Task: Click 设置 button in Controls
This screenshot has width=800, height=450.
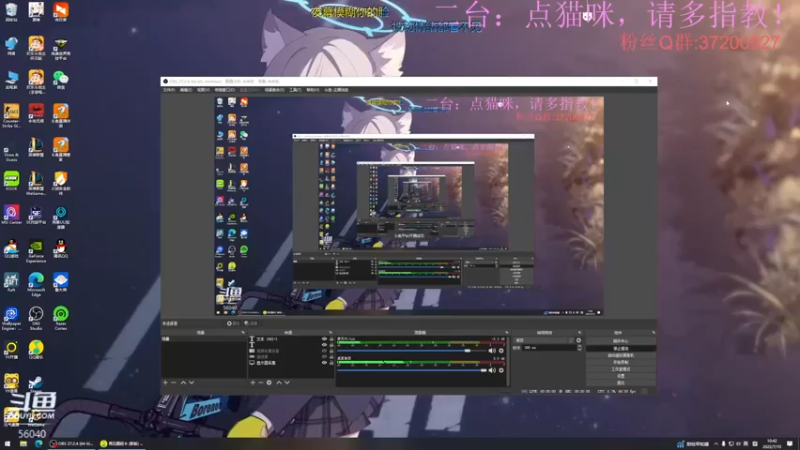Action: click(620, 376)
